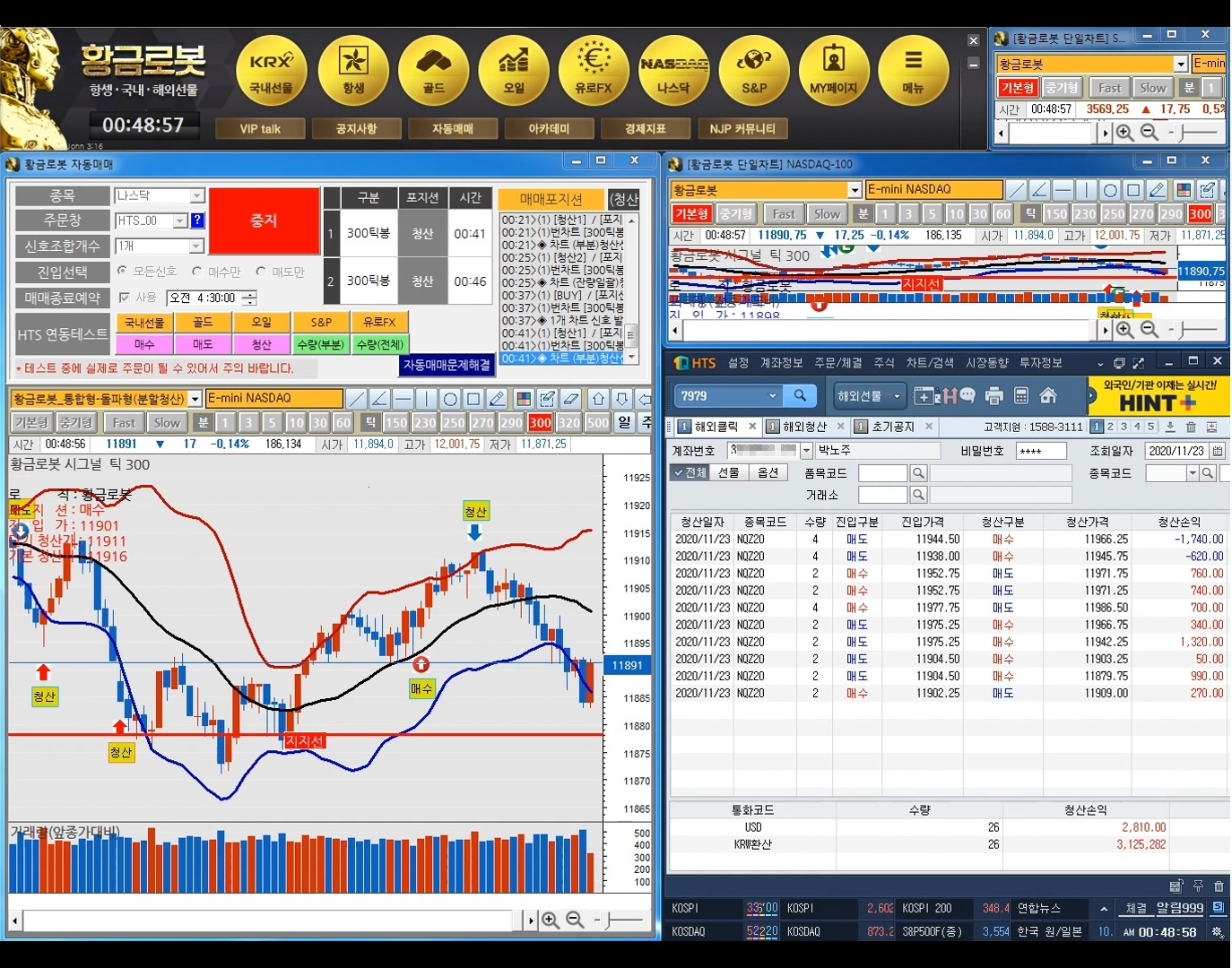Open the KRX 국내선물 gold button

[x=271, y=71]
